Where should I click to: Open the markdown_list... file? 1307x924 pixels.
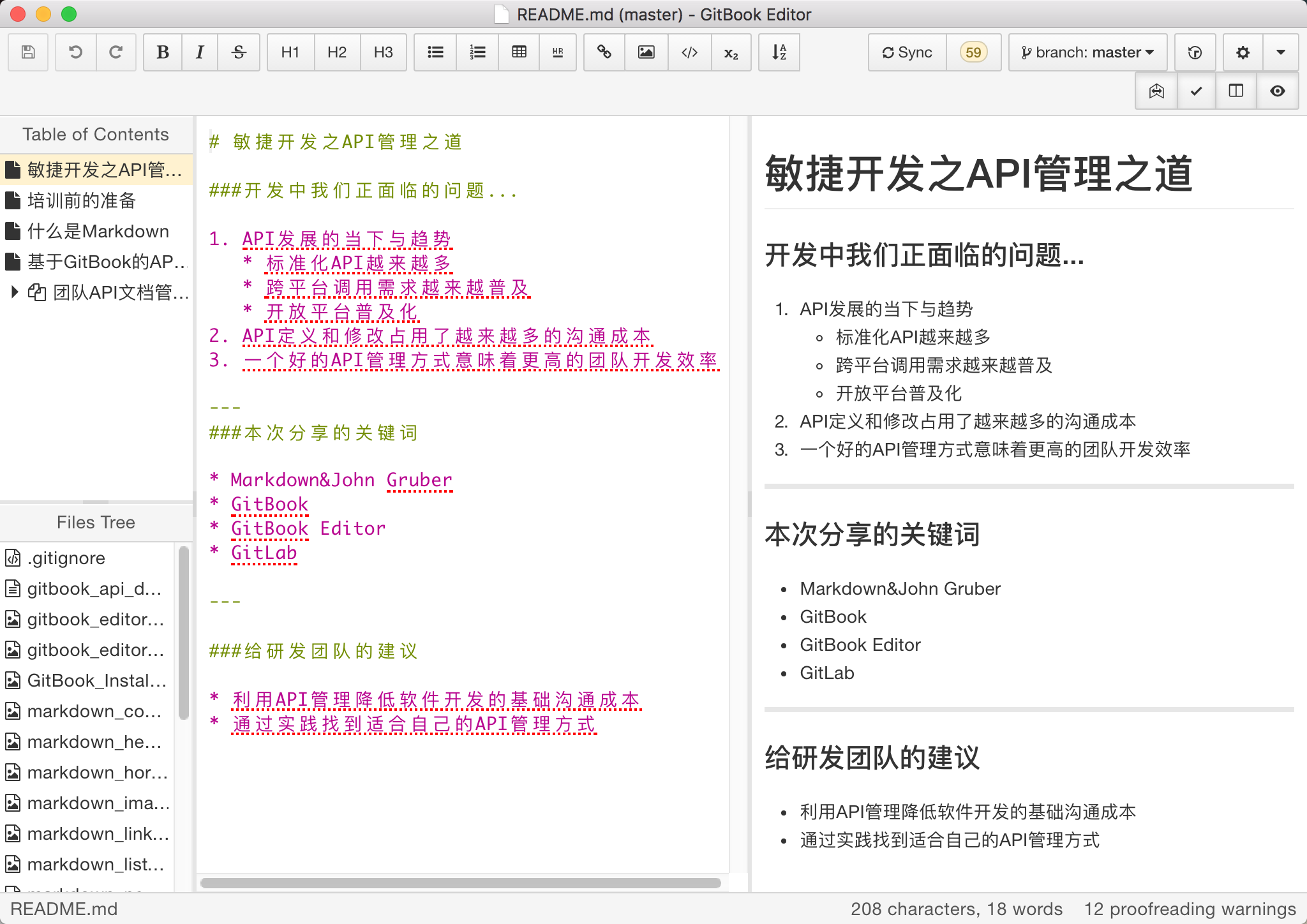pyautogui.click(x=87, y=864)
